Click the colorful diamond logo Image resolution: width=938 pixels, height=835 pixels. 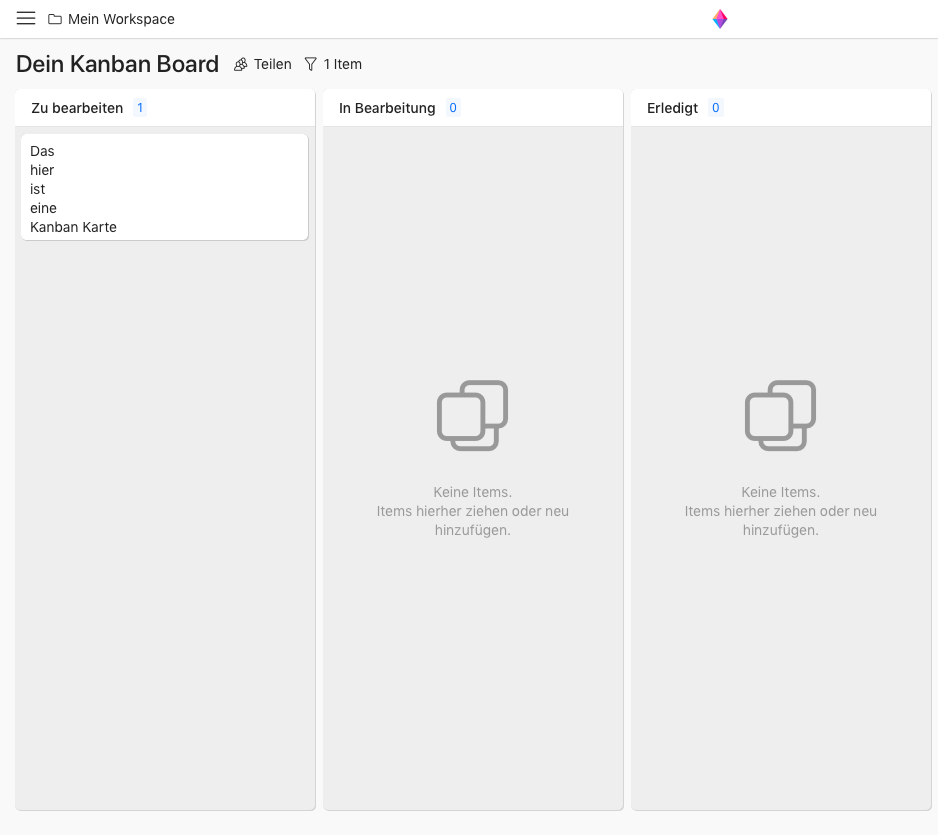pyautogui.click(x=720, y=19)
